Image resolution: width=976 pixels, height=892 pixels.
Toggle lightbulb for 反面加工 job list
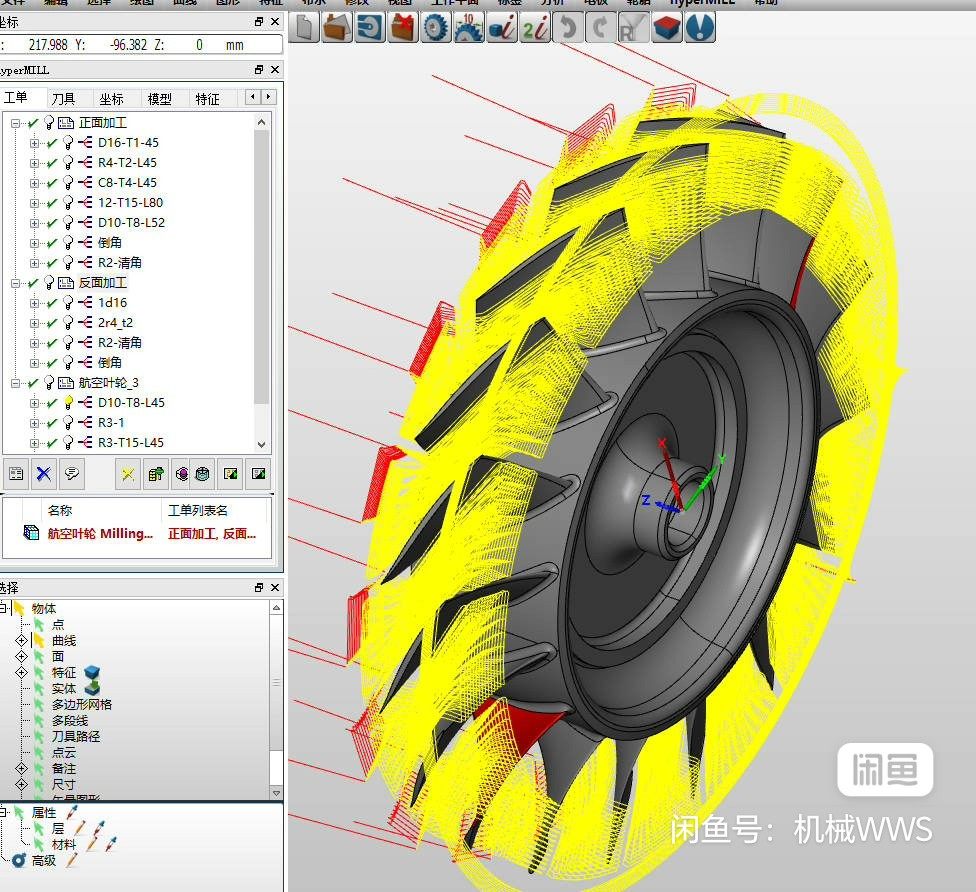pos(49,283)
